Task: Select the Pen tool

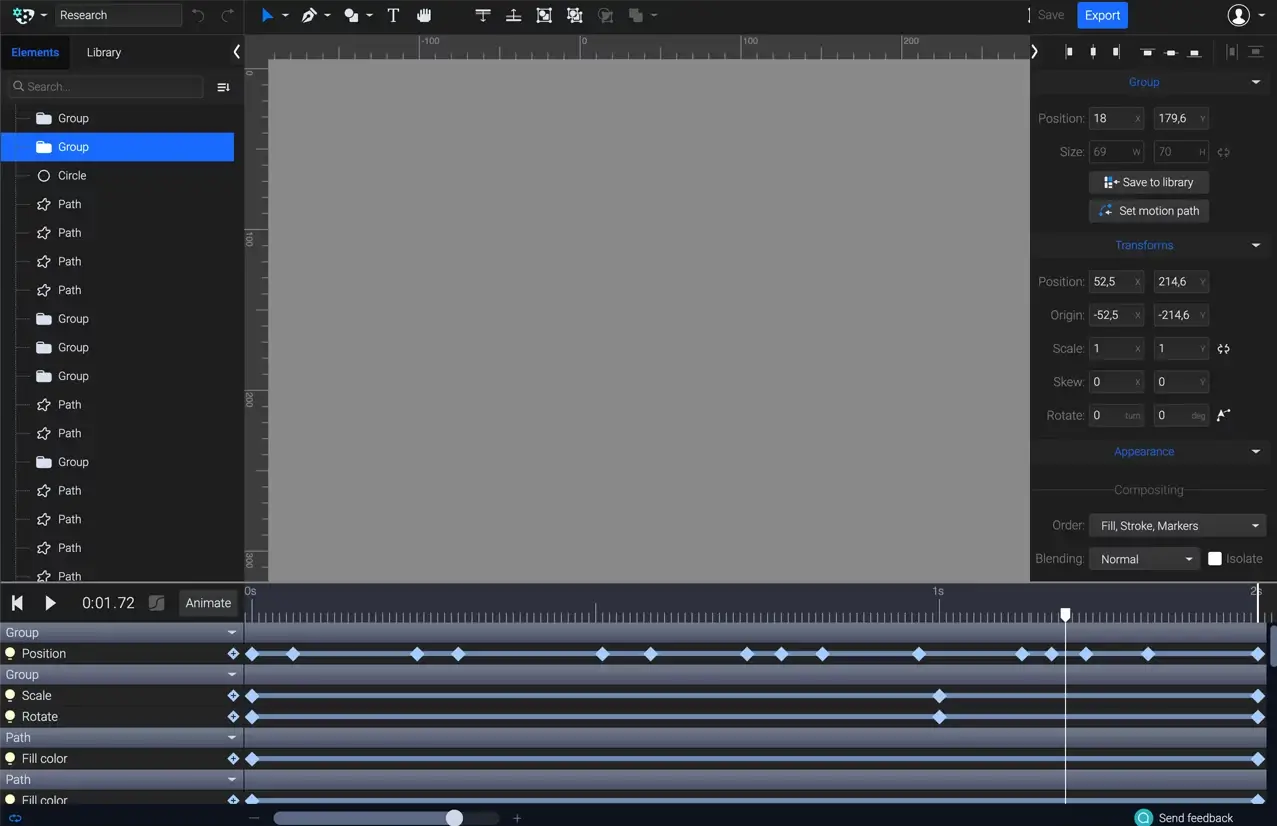Action: click(x=309, y=15)
